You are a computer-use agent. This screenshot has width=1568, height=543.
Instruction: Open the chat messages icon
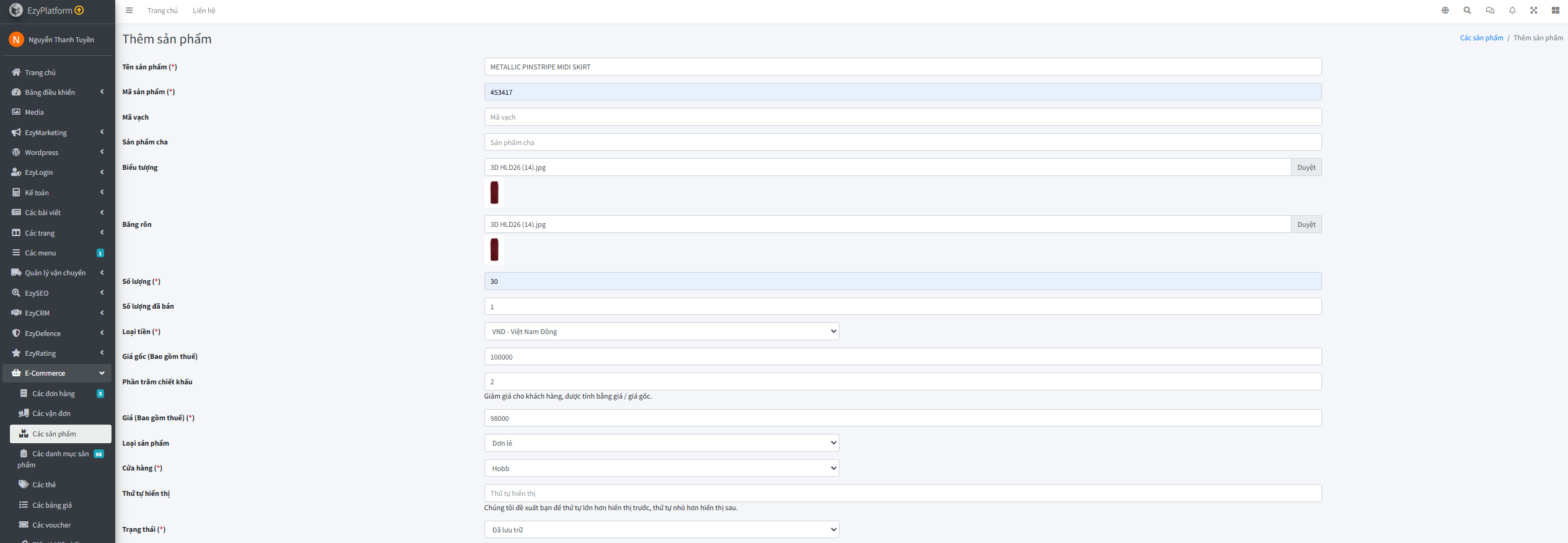[1489, 11]
